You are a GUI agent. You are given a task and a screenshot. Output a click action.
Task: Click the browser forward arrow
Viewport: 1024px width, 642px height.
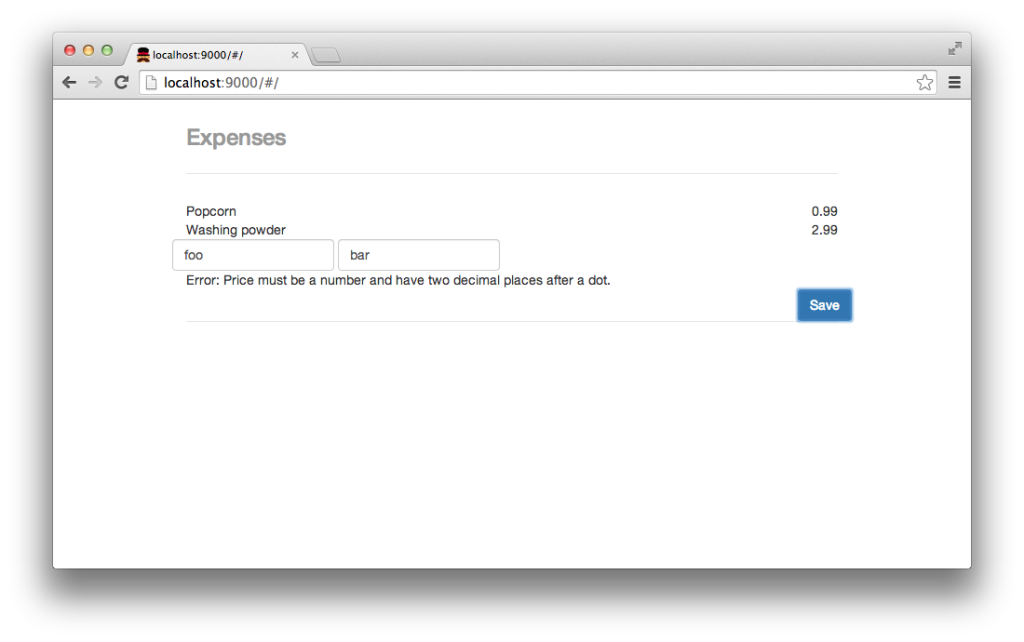pyautogui.click(x=95, y=82)
